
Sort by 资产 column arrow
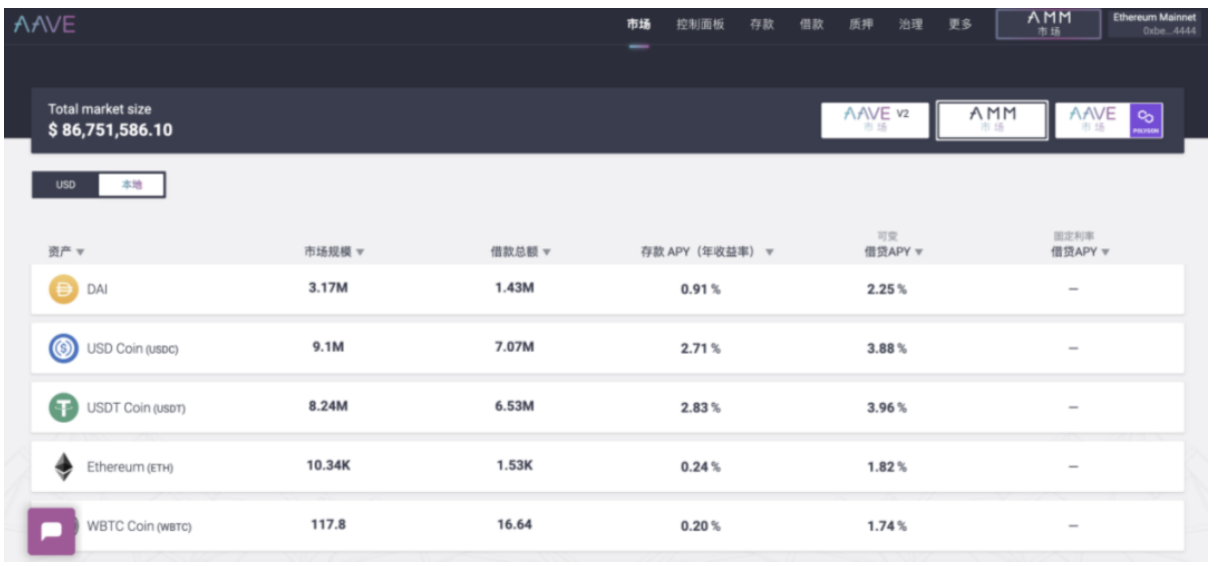[x=80, y=252]
